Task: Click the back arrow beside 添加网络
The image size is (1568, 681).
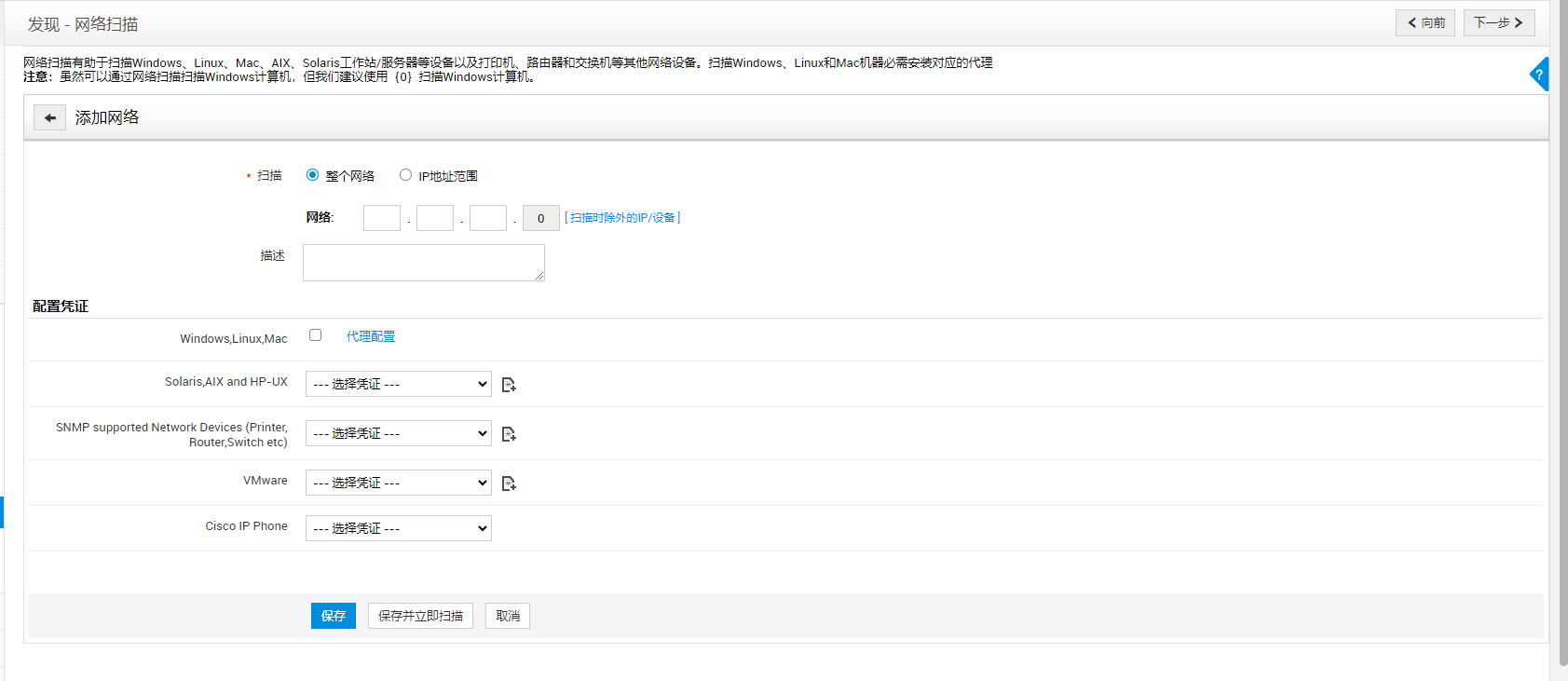Action: click(49, 117)
